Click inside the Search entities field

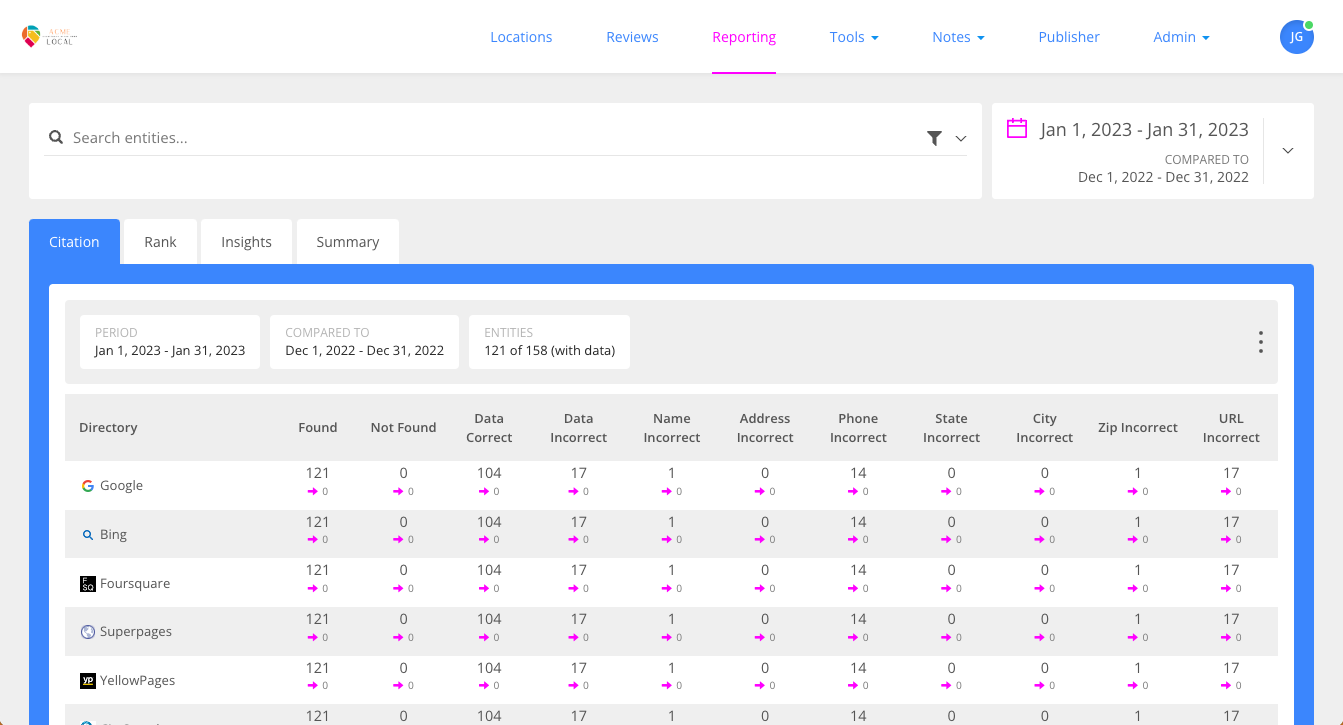[x=300, y=137]
